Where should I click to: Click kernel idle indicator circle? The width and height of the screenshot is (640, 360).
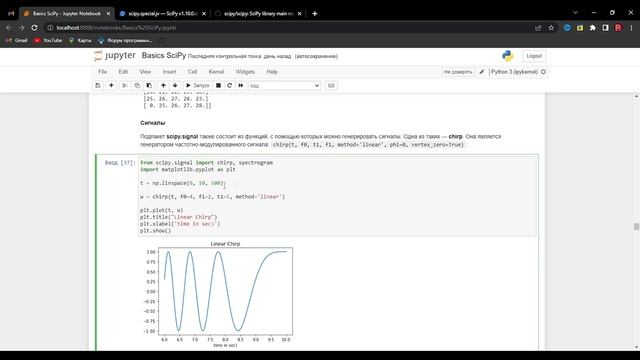pyautogui.click(x=543, y=72)
